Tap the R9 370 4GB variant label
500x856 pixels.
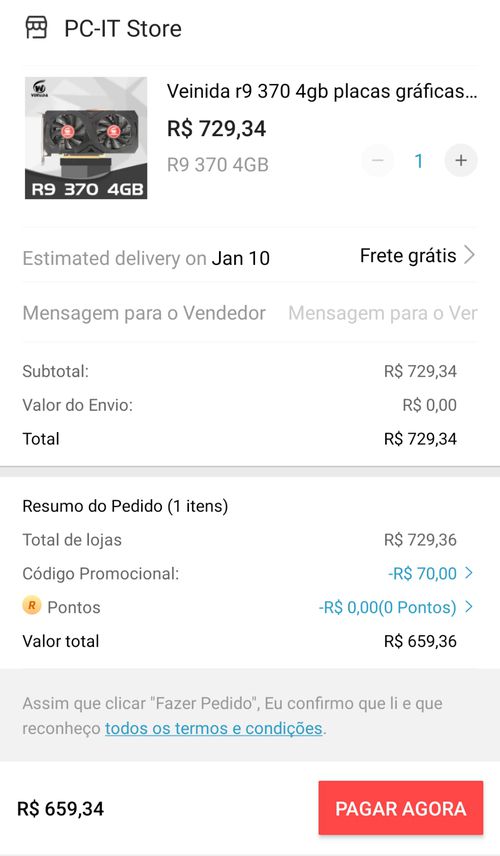(x=218, y=165)
